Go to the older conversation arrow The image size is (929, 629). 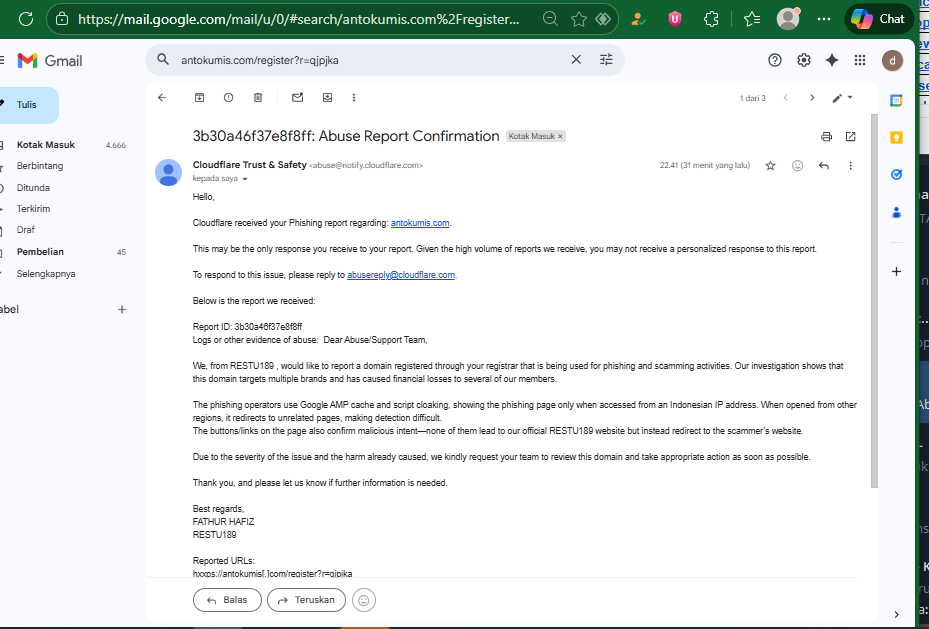click(x=812, y=98)
